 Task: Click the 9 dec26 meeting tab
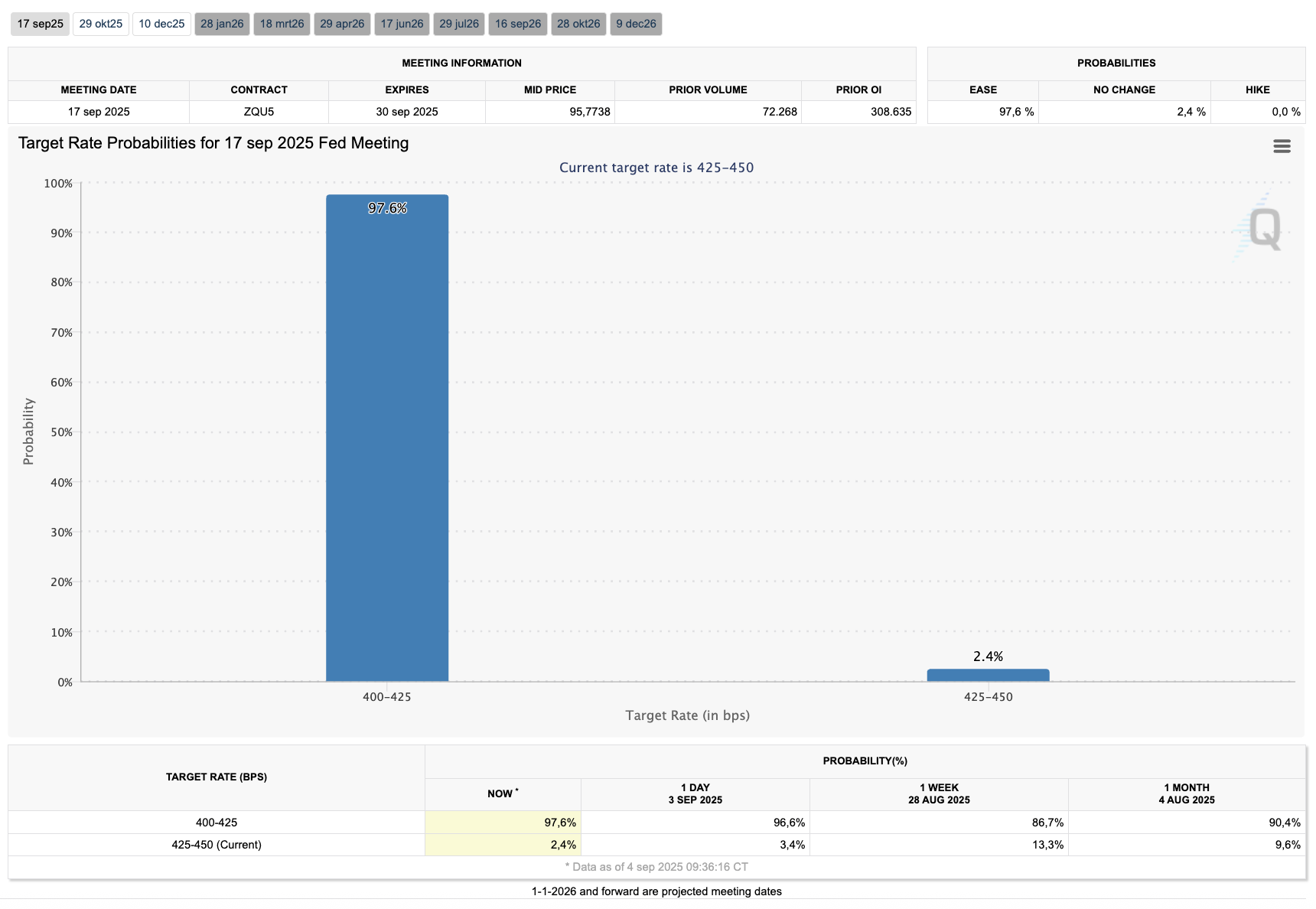(636, 24)
